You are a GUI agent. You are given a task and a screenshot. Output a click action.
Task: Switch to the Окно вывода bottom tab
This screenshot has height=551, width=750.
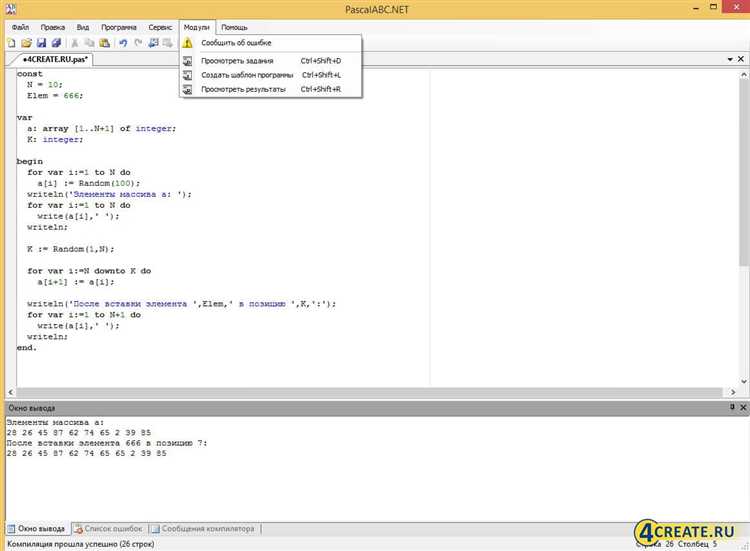point(36,529)
